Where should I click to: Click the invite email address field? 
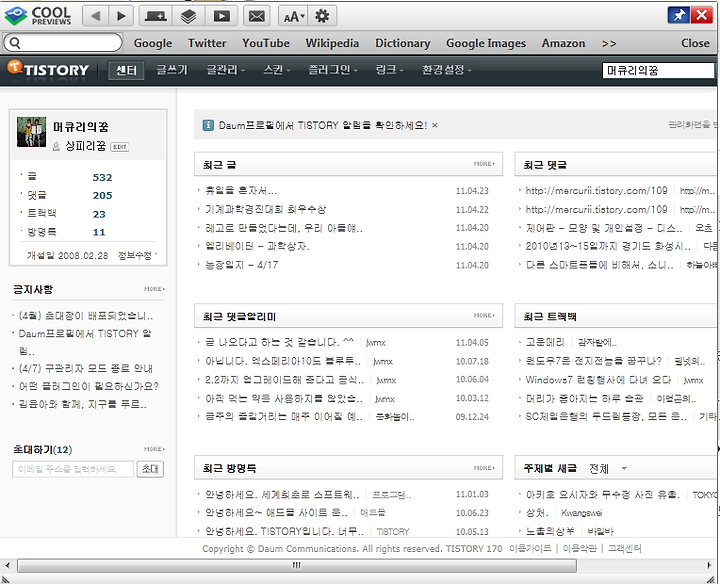tap(73, 469)
